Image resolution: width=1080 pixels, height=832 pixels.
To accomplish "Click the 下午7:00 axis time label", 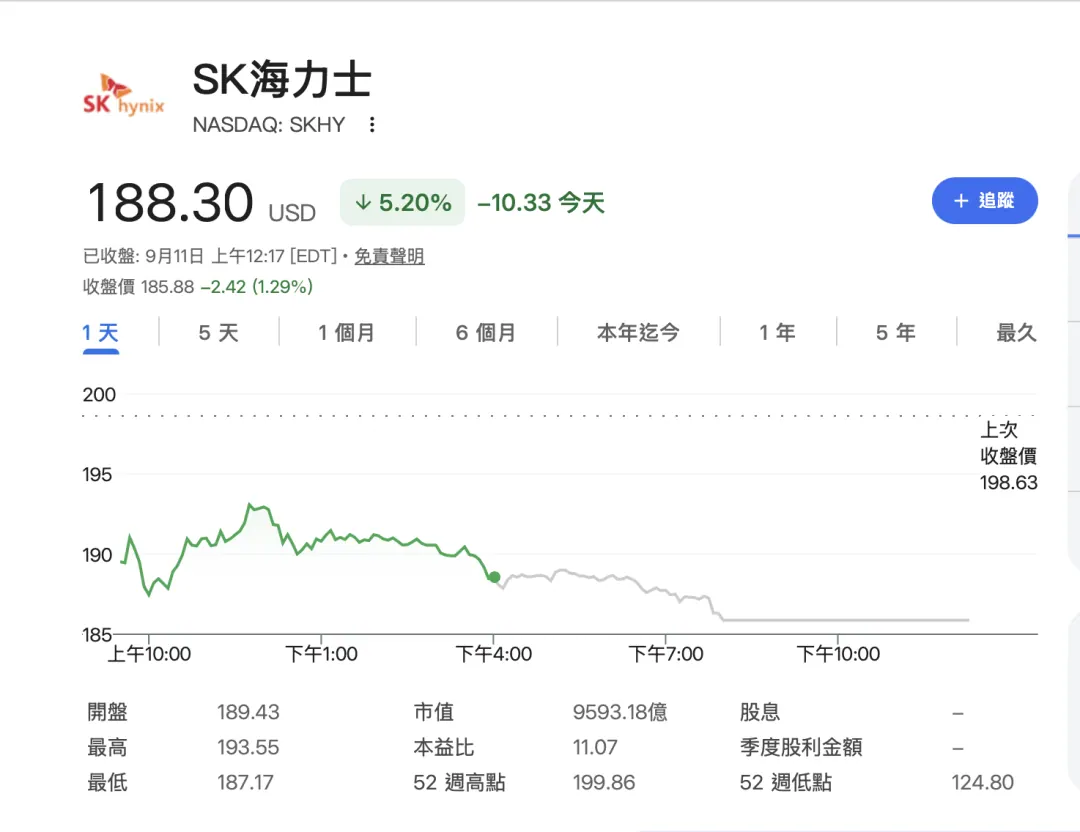I will coord(665,654).
